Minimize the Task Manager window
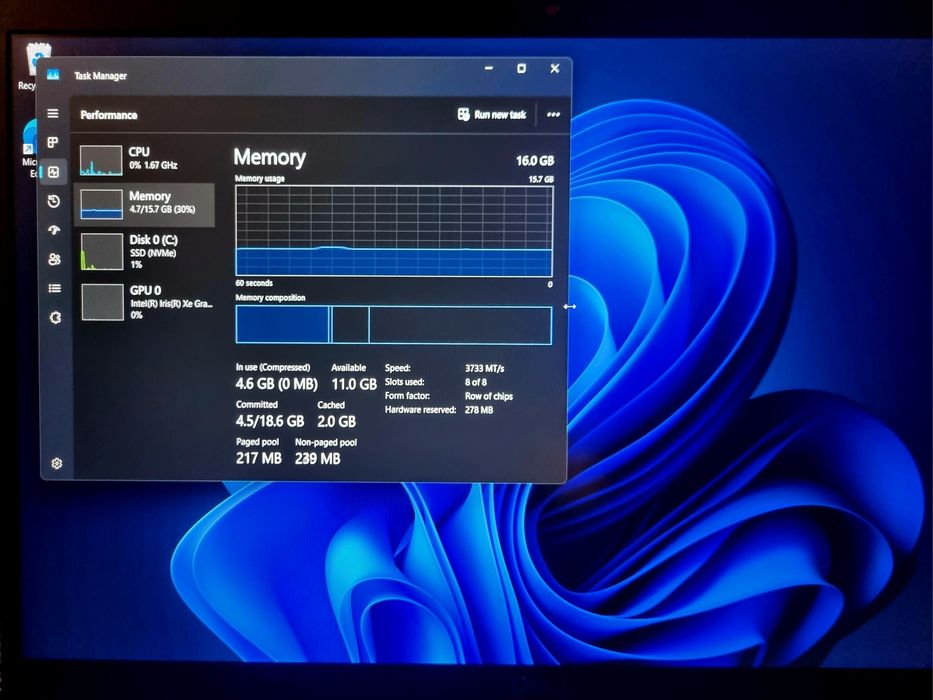 (x=489, y=68)
